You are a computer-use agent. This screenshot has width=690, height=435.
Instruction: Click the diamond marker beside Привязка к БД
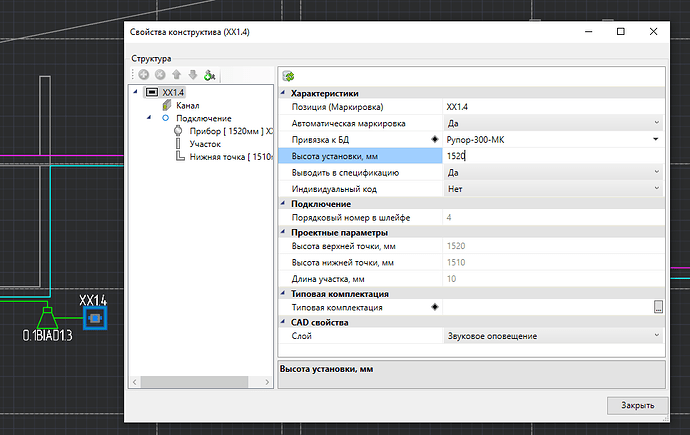434,140
